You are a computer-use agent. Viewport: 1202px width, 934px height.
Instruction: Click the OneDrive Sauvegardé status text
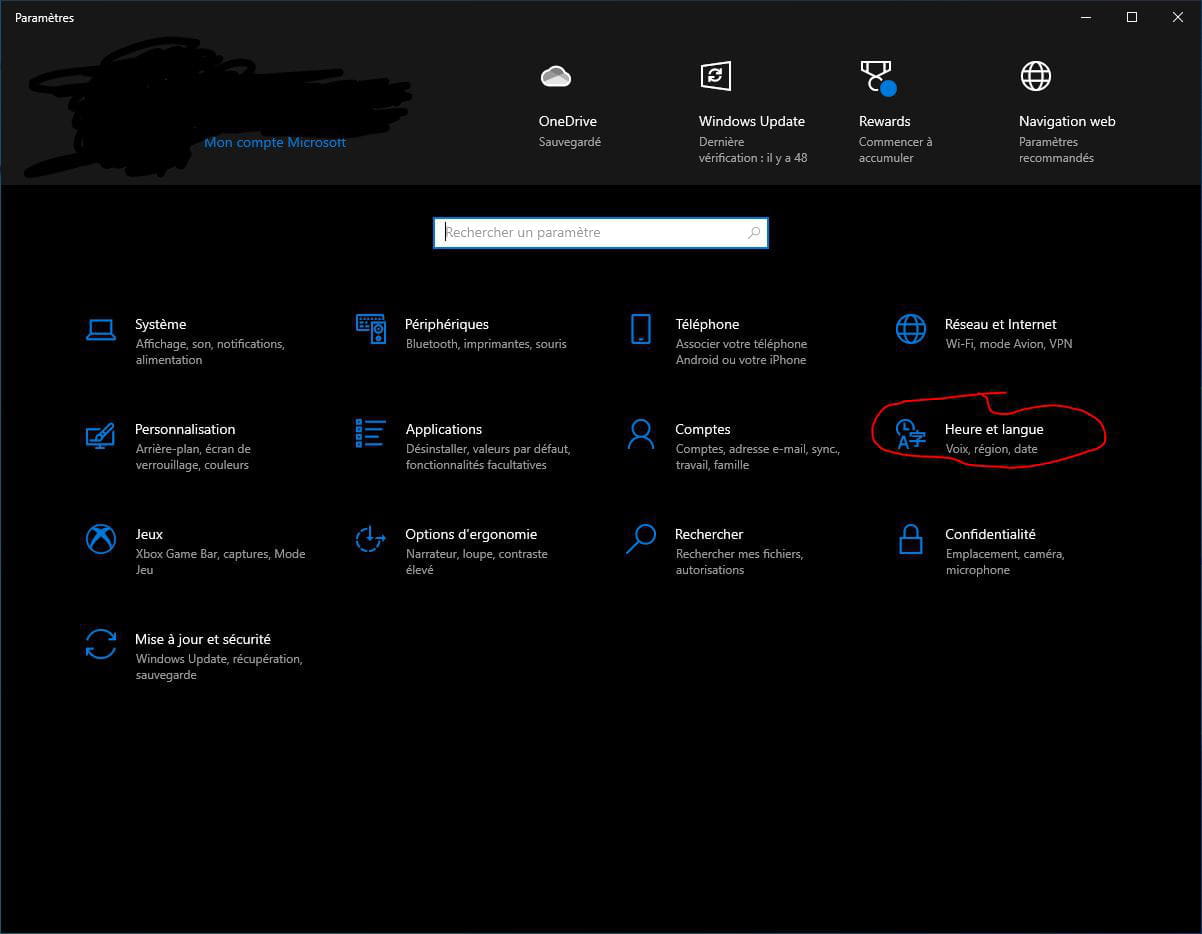point(570,142)
